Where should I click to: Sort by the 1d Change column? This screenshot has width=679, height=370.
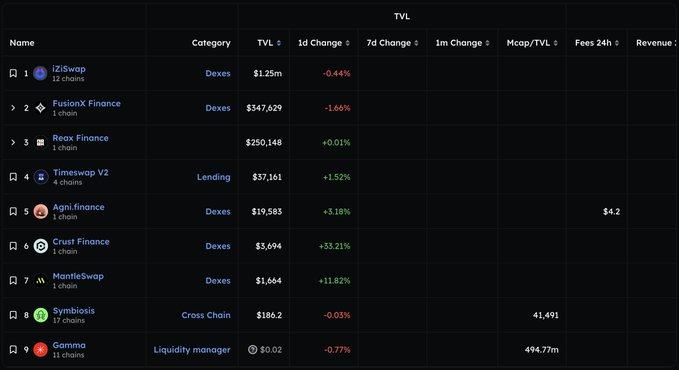(323, 43)
